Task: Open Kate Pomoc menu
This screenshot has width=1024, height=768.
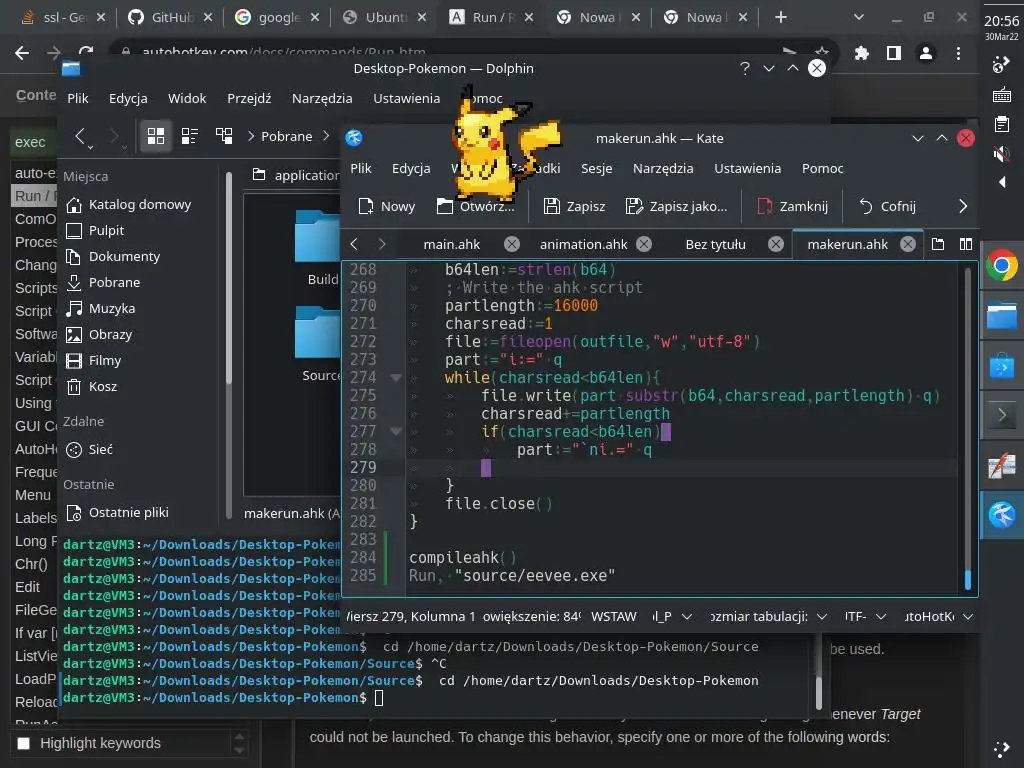Action: (x=822, y=168)
